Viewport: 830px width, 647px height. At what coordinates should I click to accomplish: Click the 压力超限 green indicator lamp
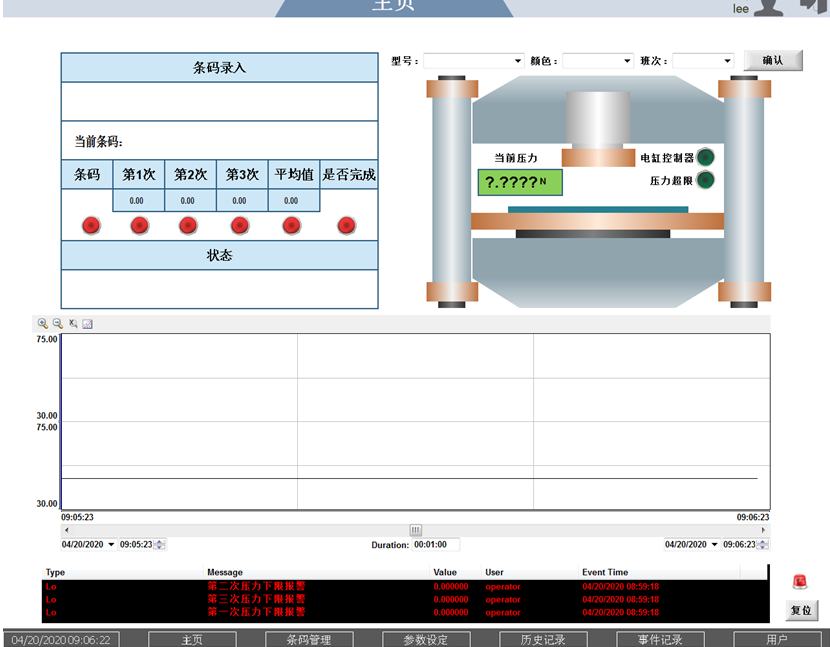point(706,181)
